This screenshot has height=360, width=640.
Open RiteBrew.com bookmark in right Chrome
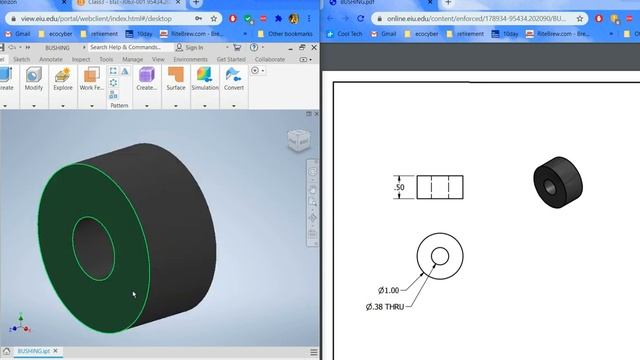(x=557, y=34)
